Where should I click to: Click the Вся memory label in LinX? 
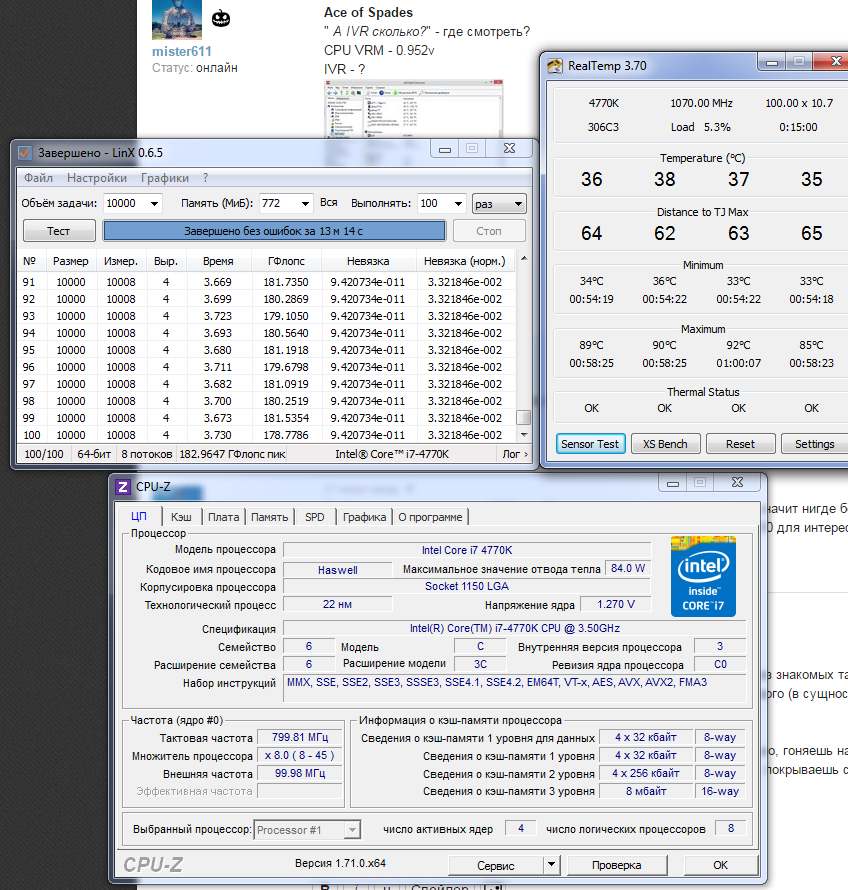(329, 203)
